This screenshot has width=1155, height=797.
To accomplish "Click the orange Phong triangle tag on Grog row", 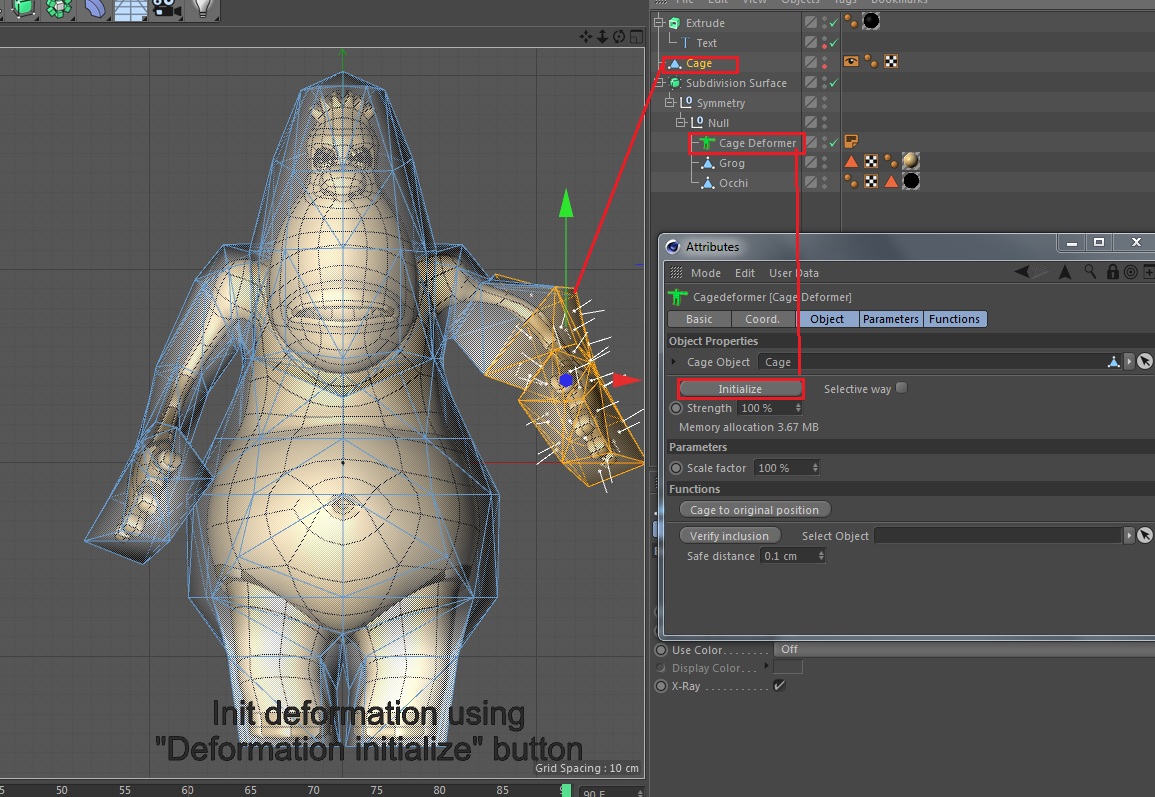I will pyautogui.click(x=851, y=161).
